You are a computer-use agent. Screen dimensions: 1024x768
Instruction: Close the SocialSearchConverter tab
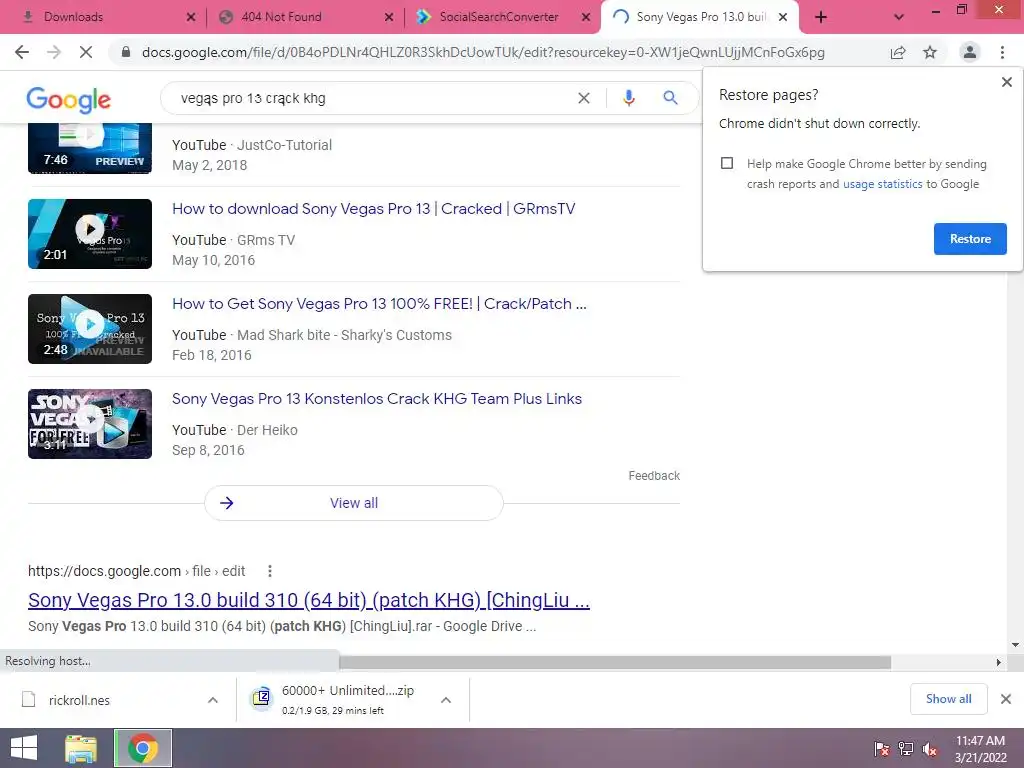586,17
